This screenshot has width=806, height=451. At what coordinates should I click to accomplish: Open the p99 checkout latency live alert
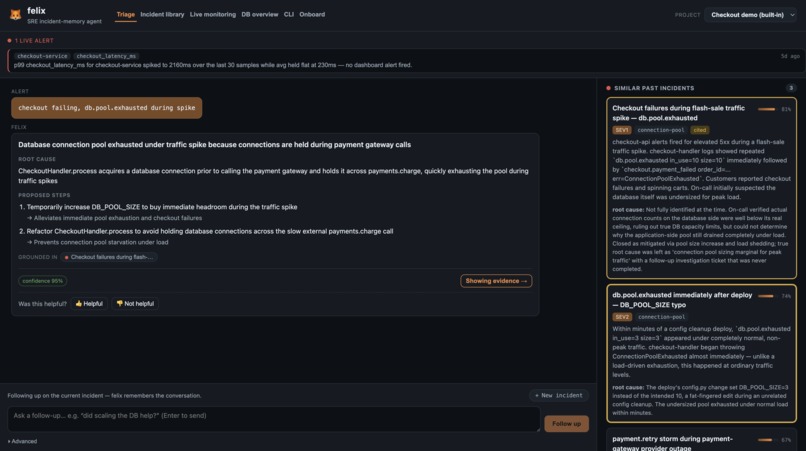pyautogui.click(x=406, y=61)
